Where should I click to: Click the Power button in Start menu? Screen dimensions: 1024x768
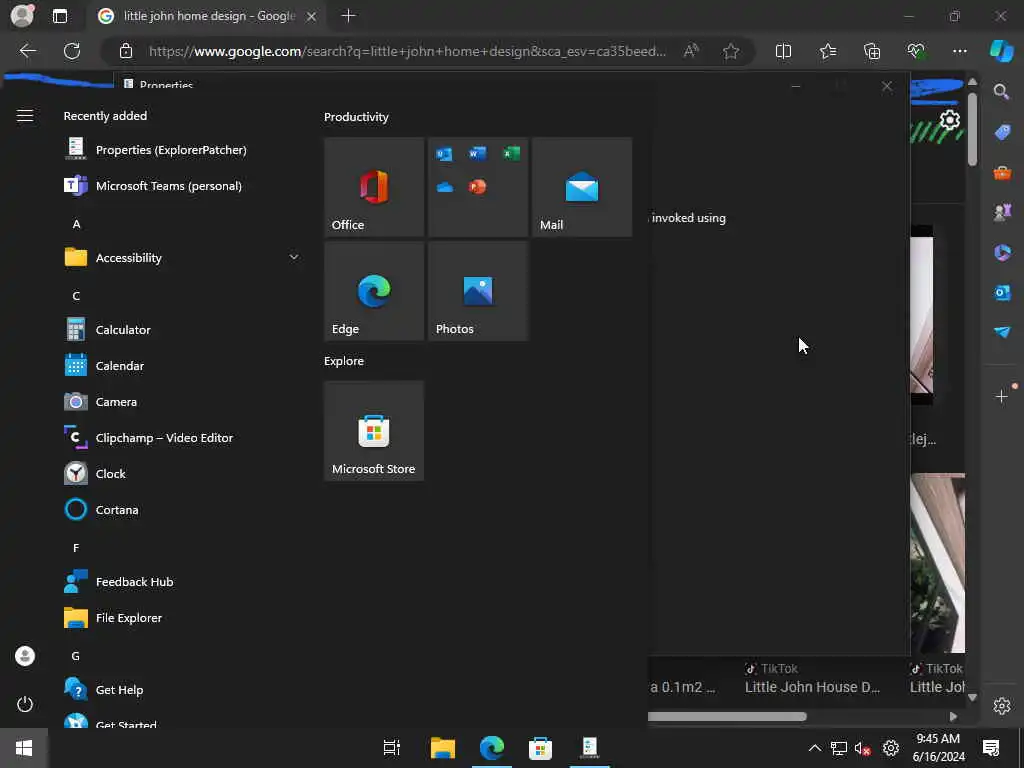tap(25, 704)
